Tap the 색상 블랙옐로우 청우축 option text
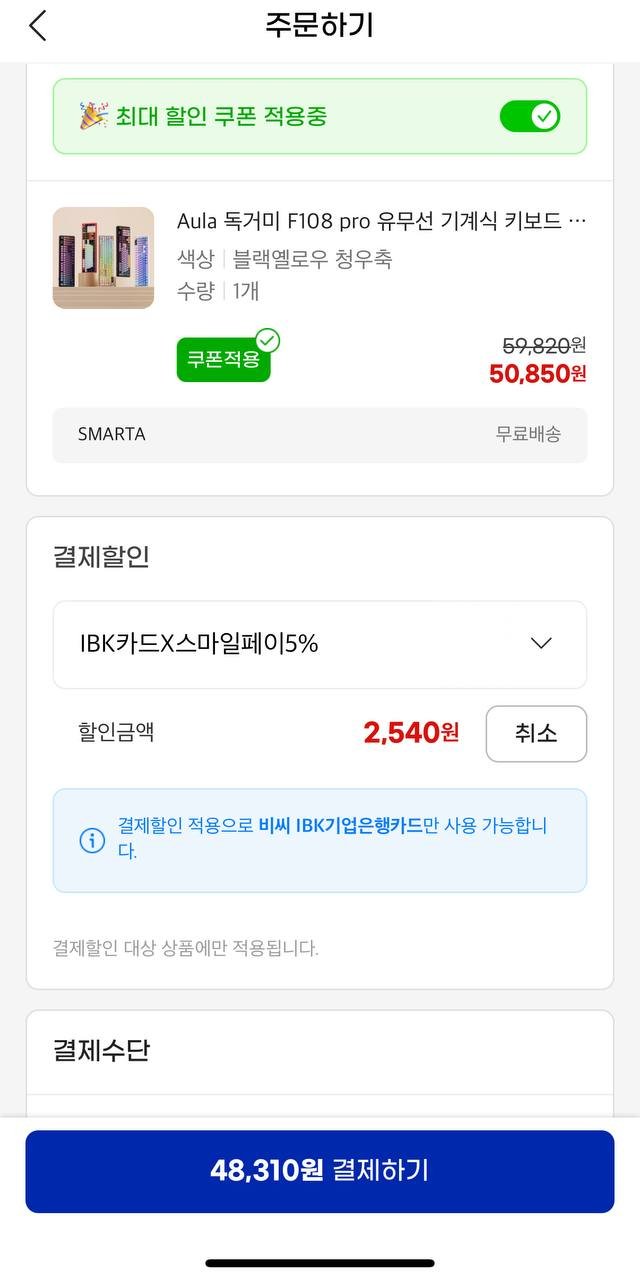The height and width of the screenshot is (1280, 640). [285, 259]
